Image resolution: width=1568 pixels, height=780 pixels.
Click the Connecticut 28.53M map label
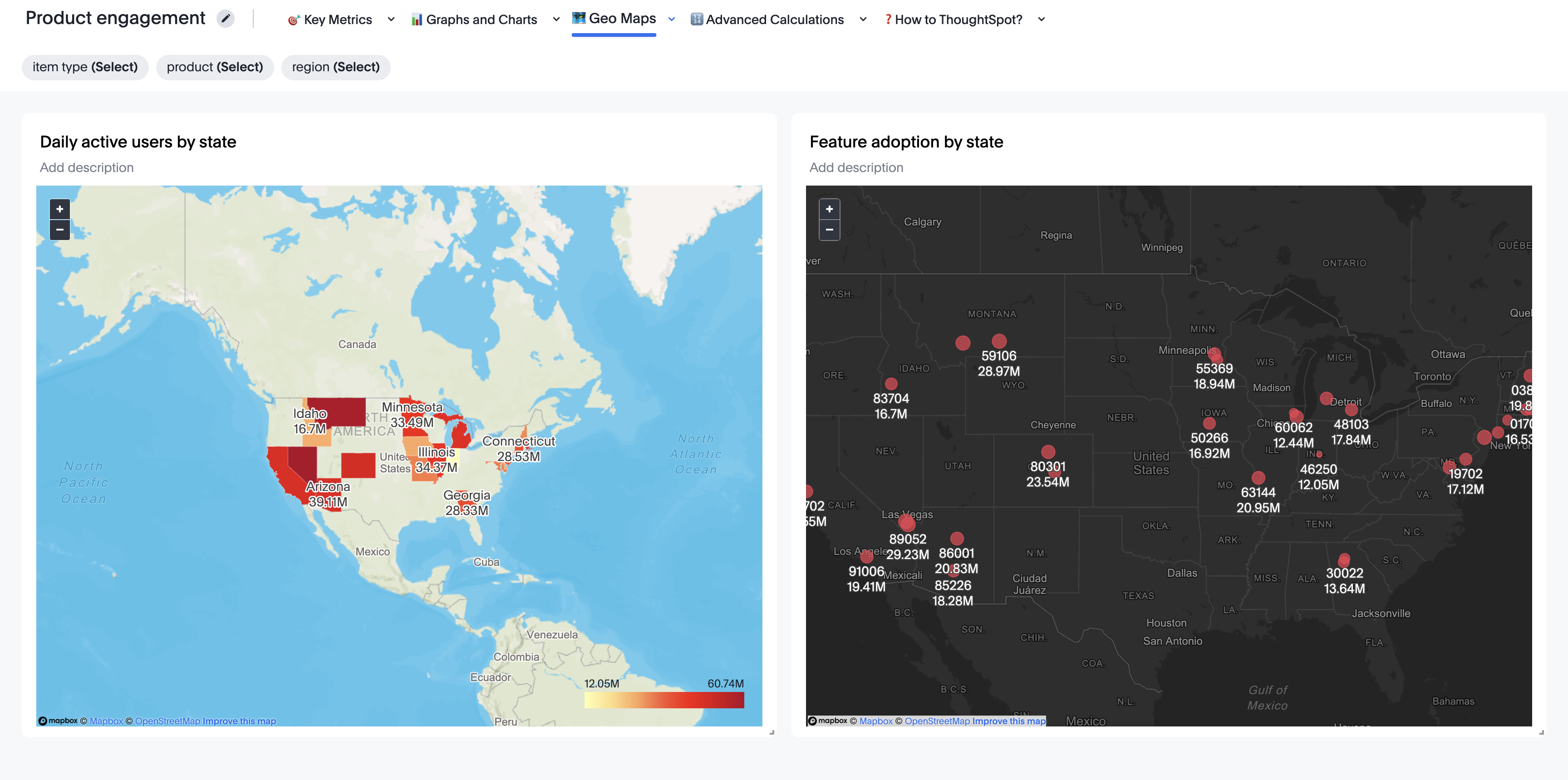pos(519,448)
